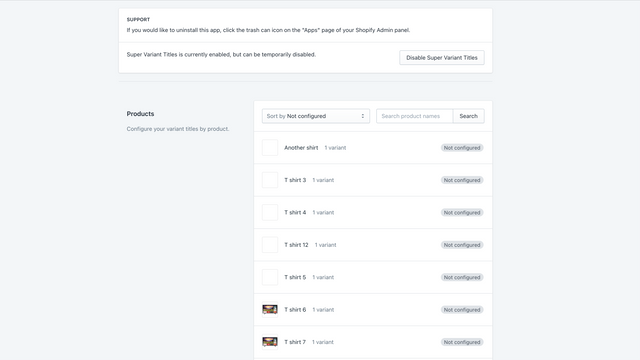Click the Not configured badge for T shirt 6
This screenshot has height=360, width=640.
(462, 310)
